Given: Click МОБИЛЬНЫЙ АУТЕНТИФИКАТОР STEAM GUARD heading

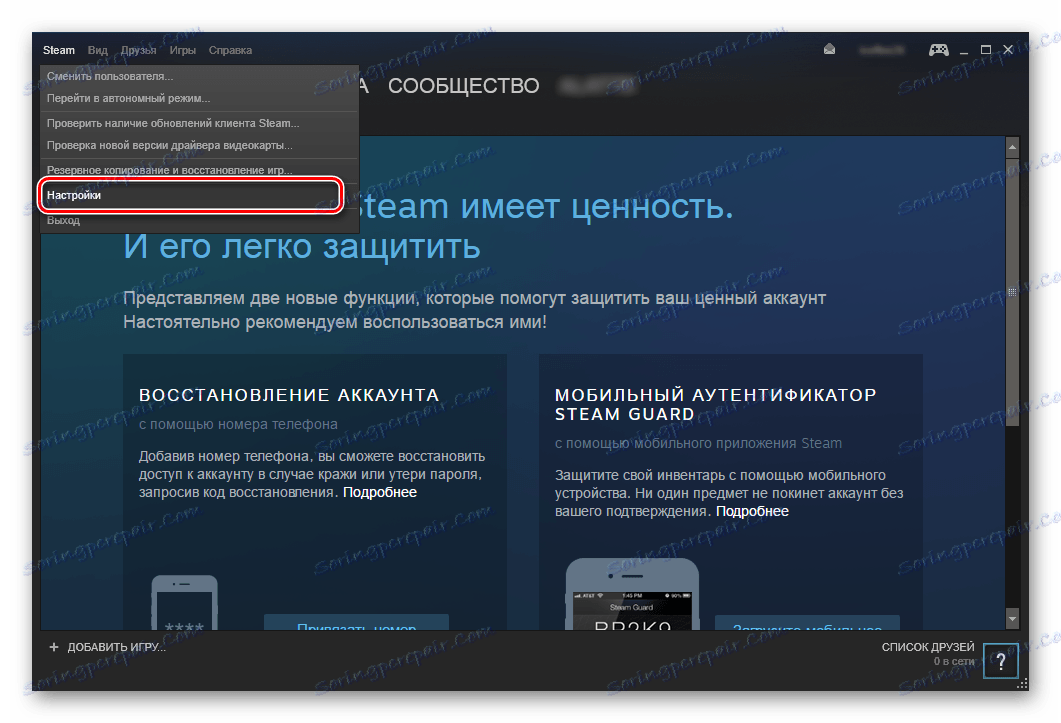Looking at the screenshot, I should point(715,404).
